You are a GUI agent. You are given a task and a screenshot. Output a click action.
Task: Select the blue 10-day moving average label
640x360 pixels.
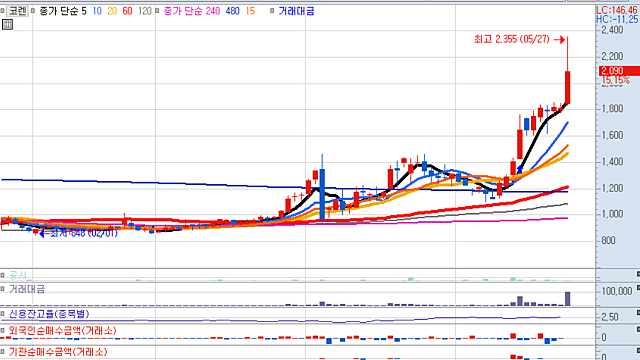[97, 11]
